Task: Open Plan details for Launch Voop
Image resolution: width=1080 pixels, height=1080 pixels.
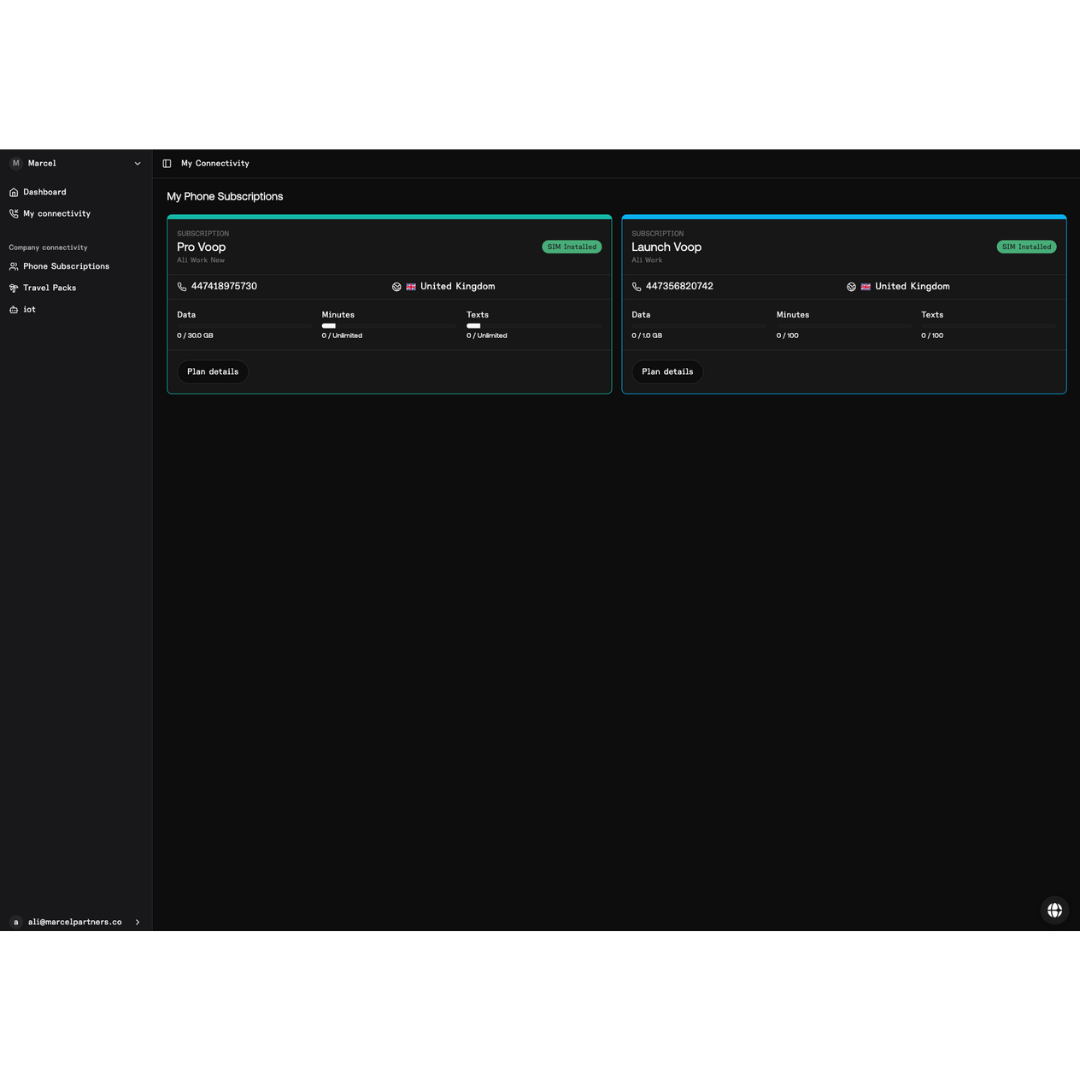Action: point(667,372)
